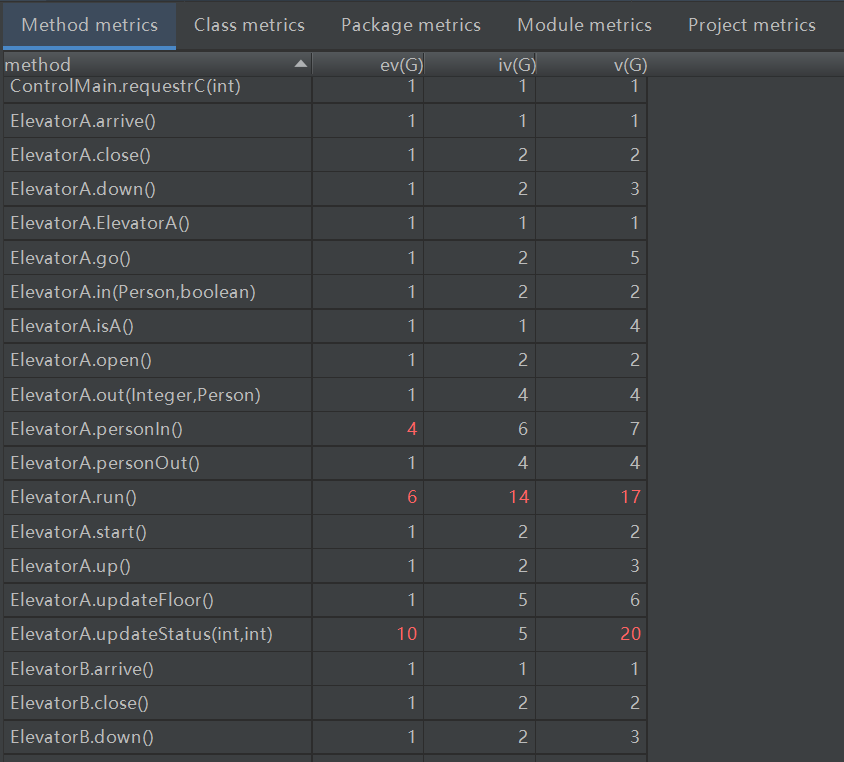This screenshot has width=844, height=762.
Task: Click the ElevatorA.personIn() method row
Action: pyautogui.click(x=96, y=429)
